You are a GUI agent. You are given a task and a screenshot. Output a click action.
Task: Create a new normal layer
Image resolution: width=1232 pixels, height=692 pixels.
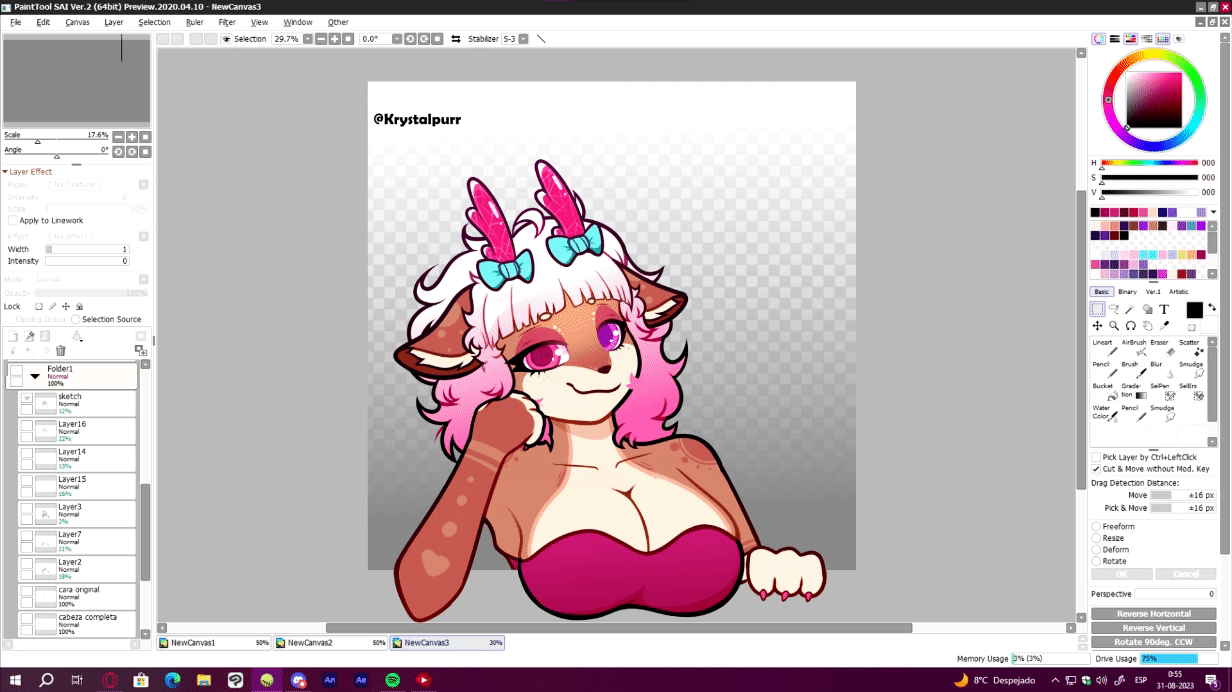tap(13, 337)
